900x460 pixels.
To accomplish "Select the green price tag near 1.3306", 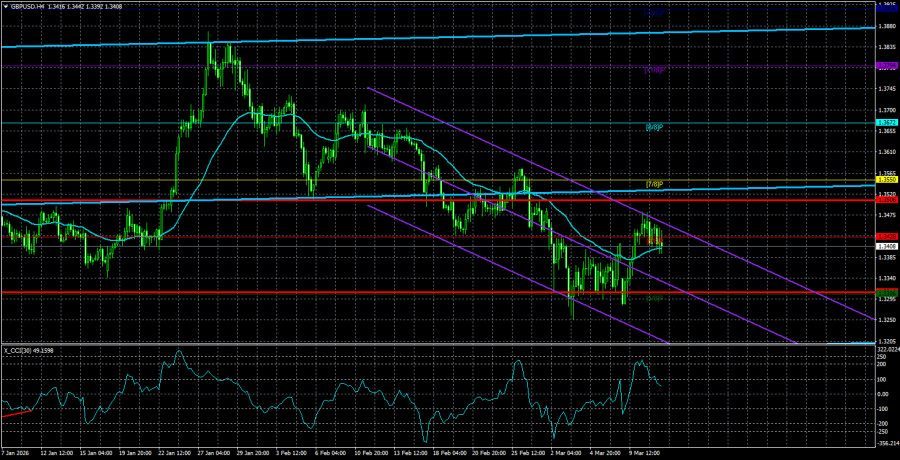I will (886, 292).
